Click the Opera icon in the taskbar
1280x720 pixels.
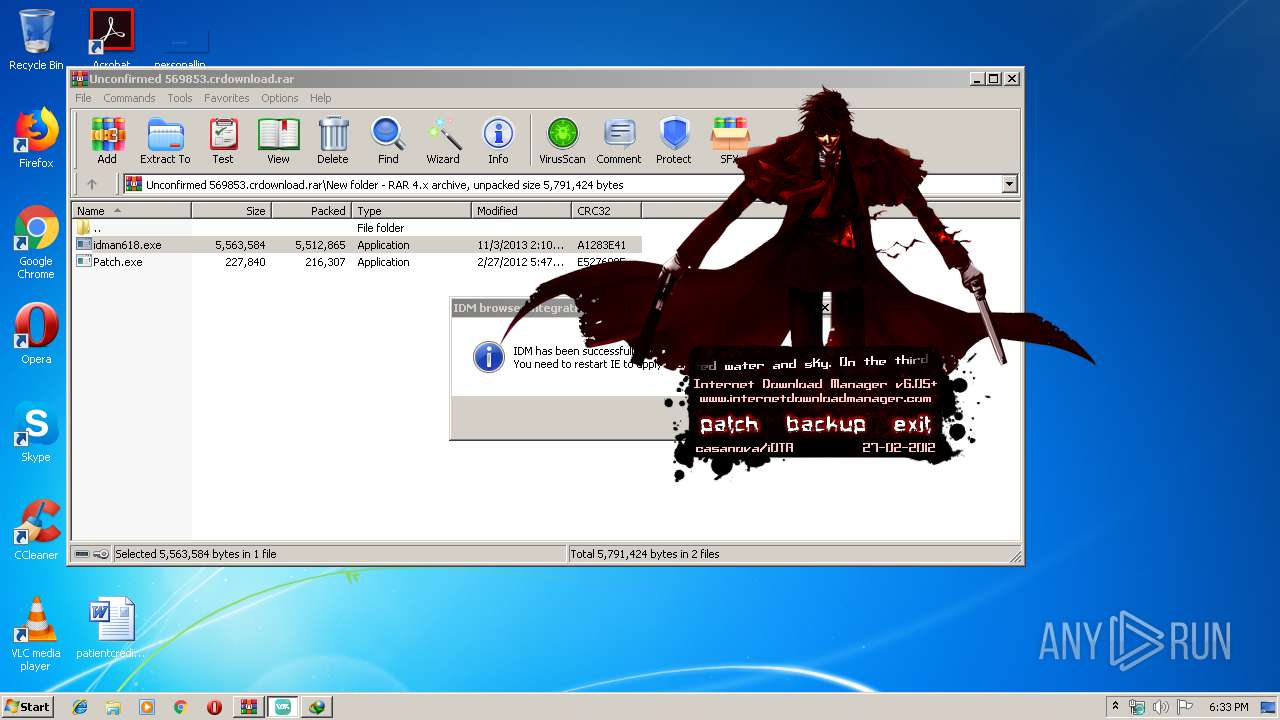214,707
